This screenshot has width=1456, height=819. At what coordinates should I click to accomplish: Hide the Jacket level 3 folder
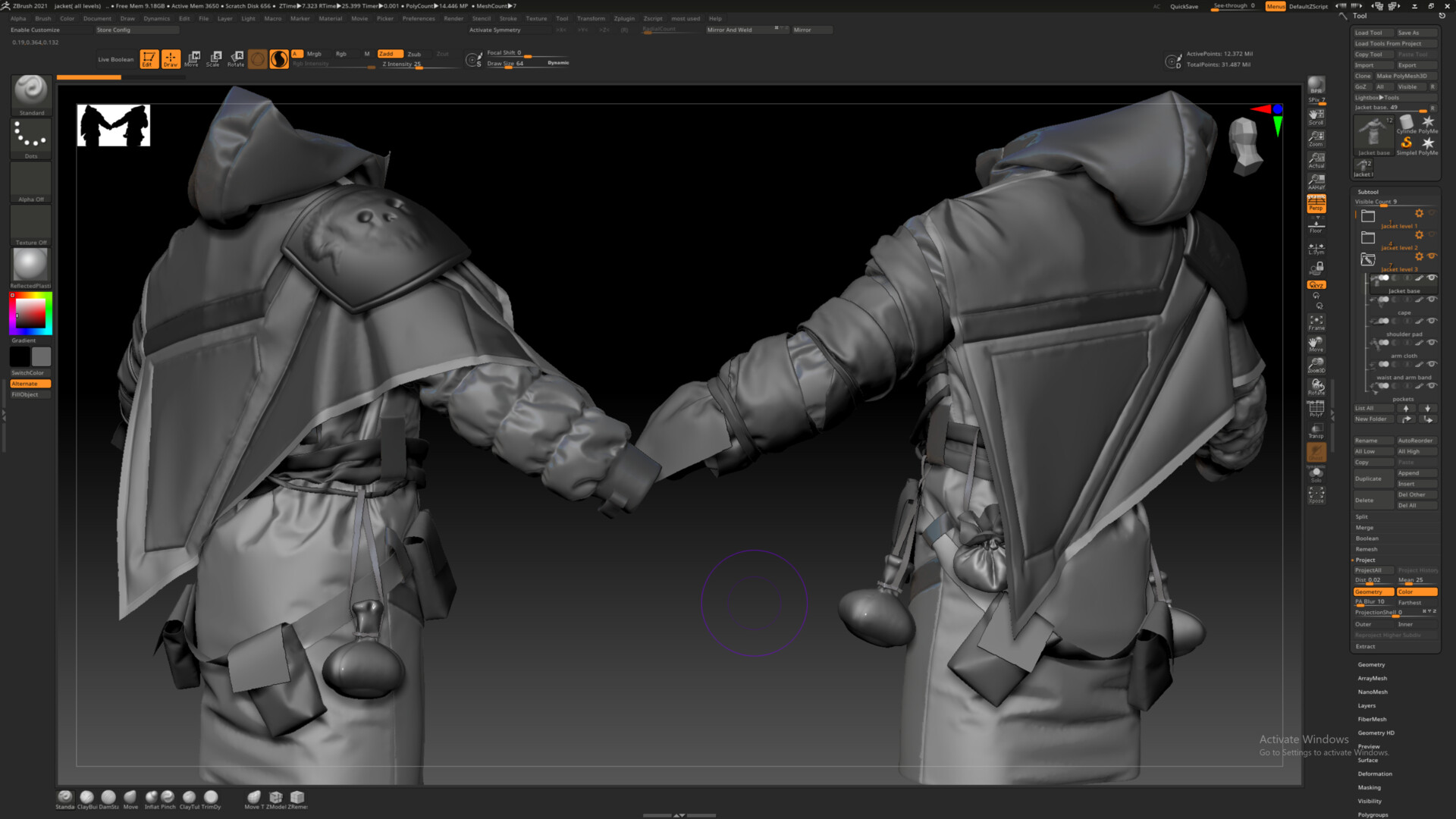click(x=1432, y=256)
